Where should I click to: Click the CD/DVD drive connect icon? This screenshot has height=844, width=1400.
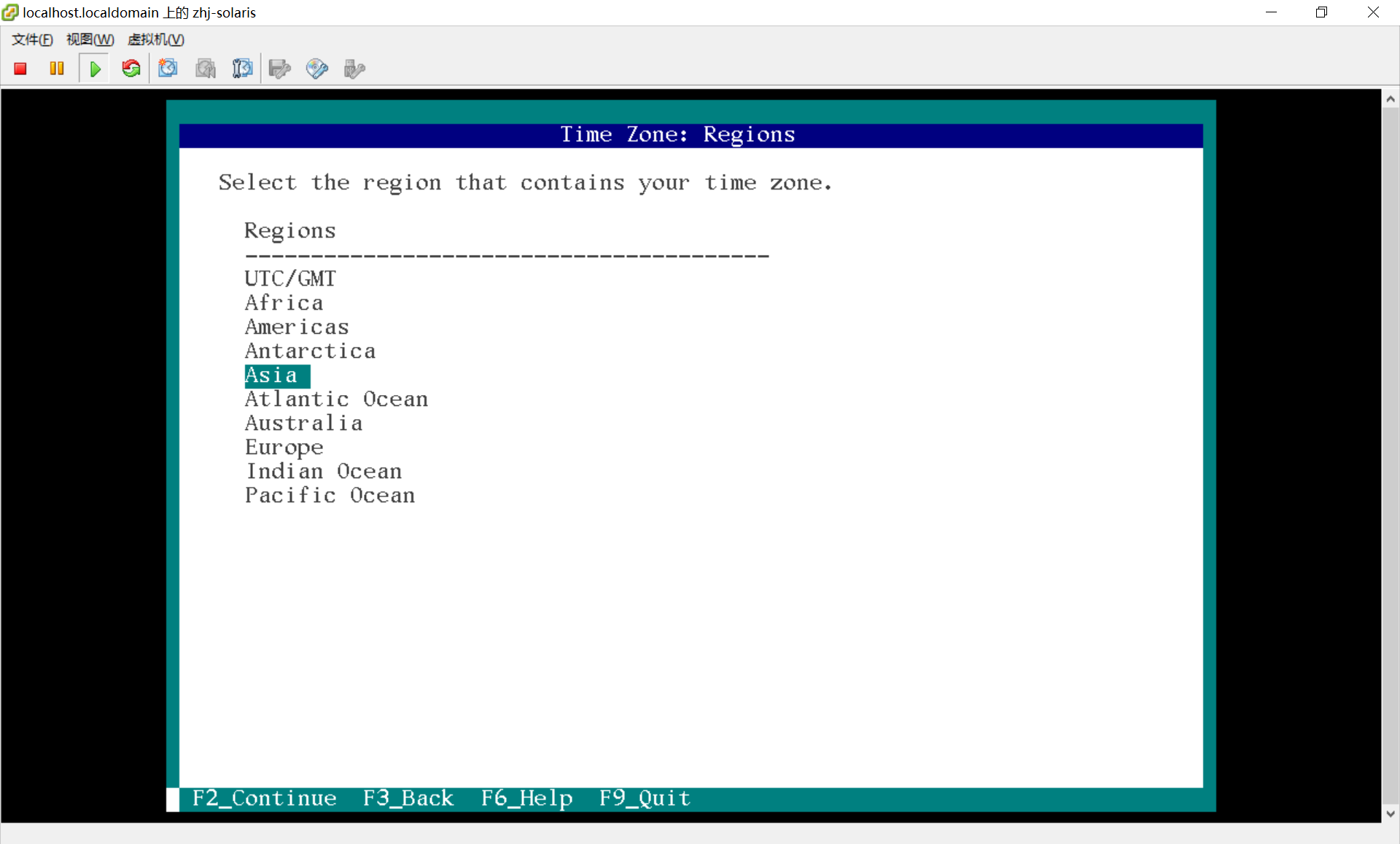(316, 69)
